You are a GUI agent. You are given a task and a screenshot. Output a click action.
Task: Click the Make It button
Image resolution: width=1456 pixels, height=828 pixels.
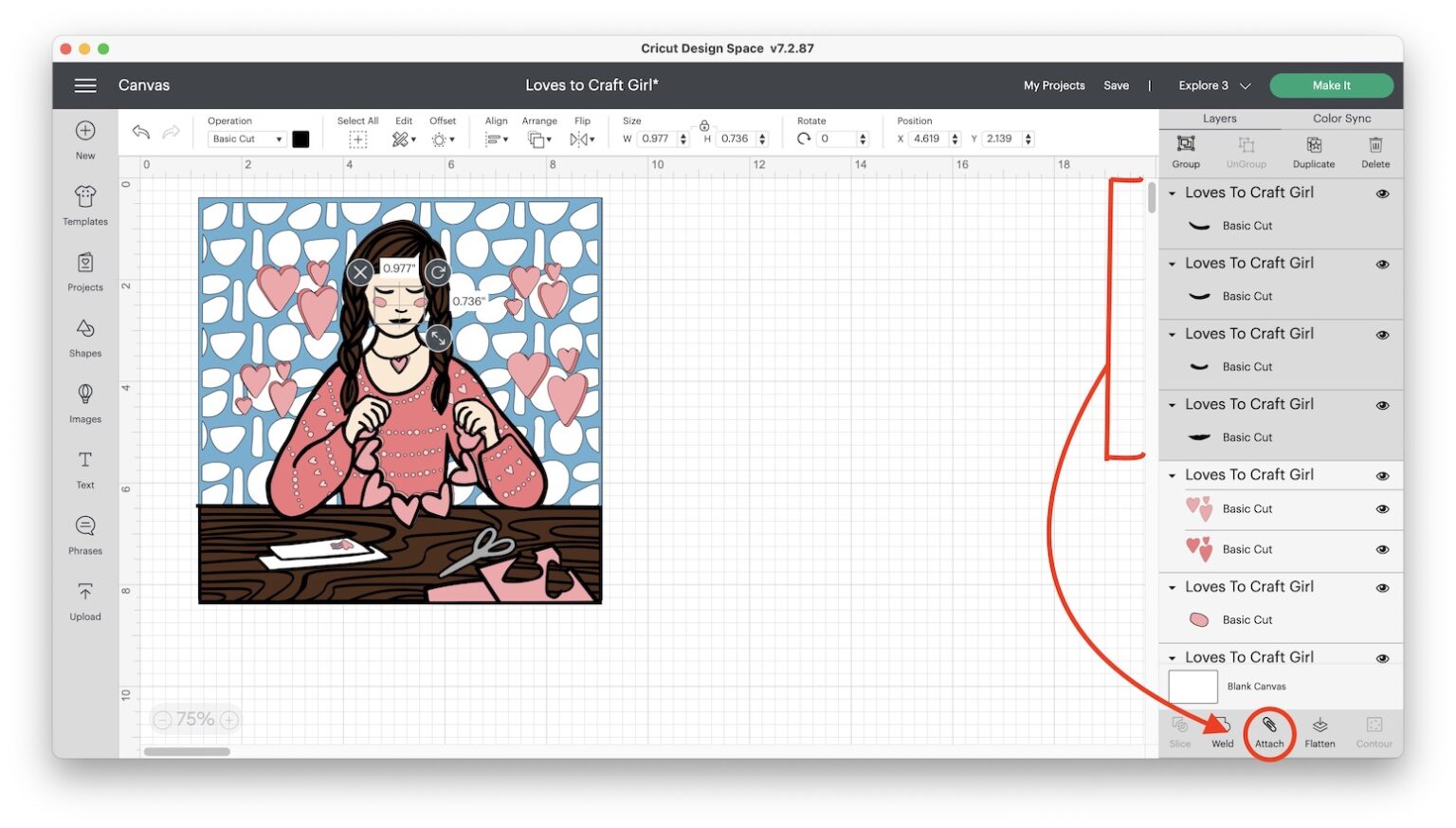click(1331, 84)
